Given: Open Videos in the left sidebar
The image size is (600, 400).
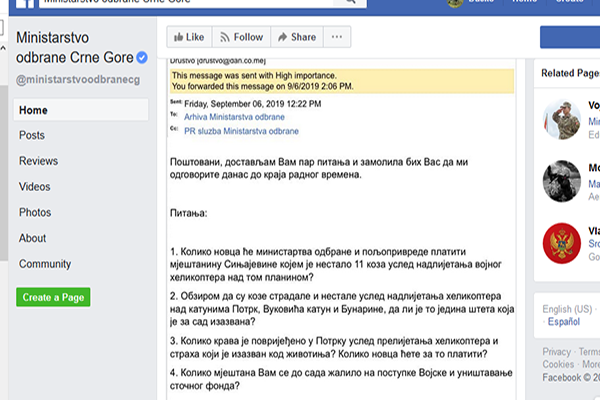Looking at the screenshot, I should click(x=35, y=187).
